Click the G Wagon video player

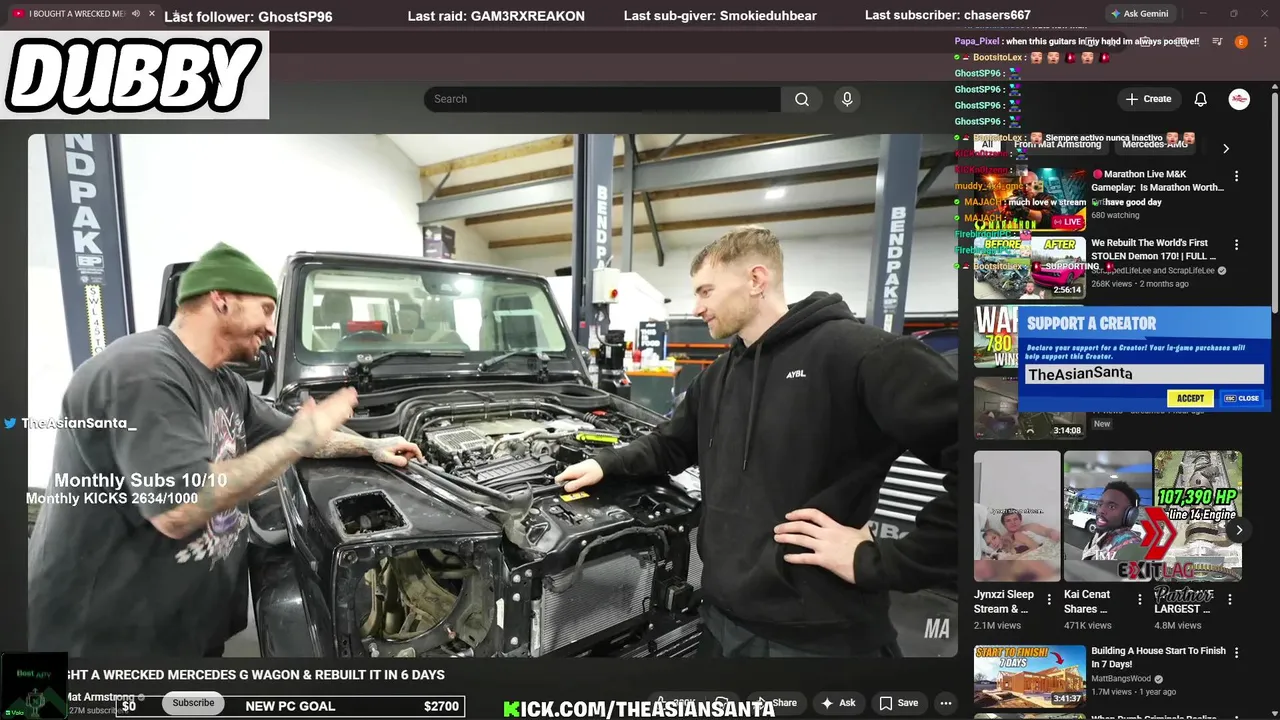pyautogui.click(x=492, y=395)
